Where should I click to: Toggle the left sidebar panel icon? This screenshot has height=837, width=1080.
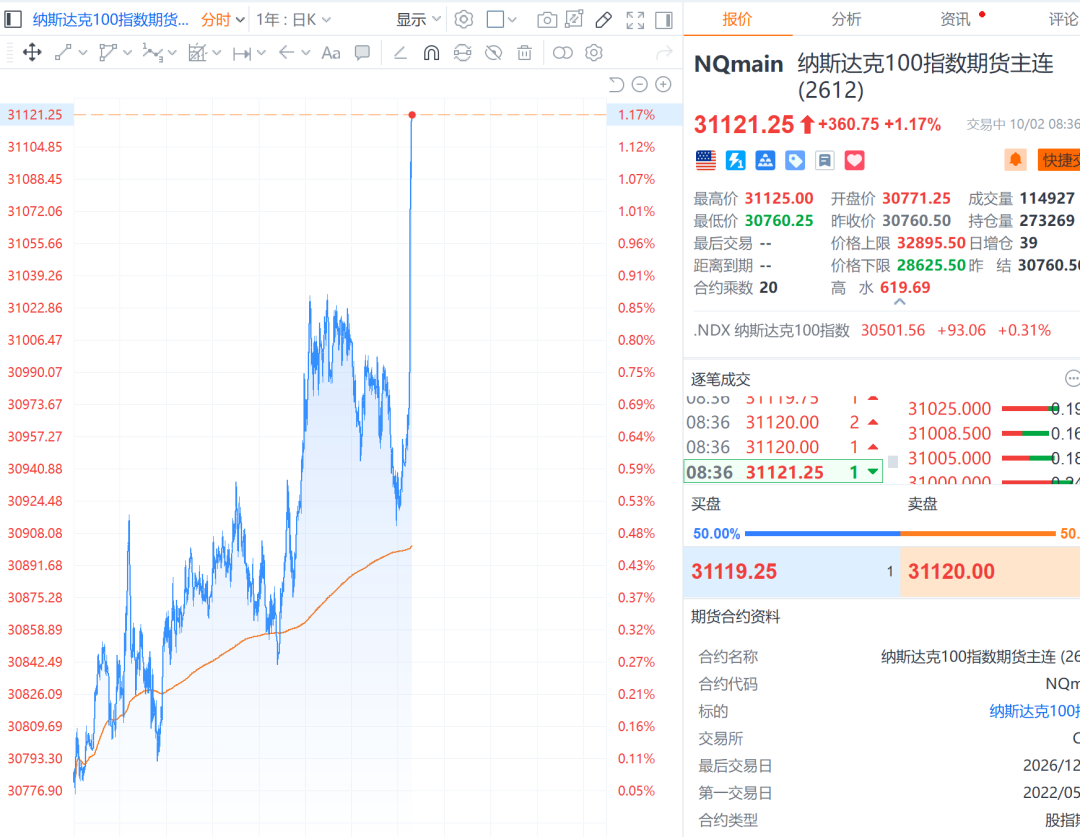click(x=12, y=19)
